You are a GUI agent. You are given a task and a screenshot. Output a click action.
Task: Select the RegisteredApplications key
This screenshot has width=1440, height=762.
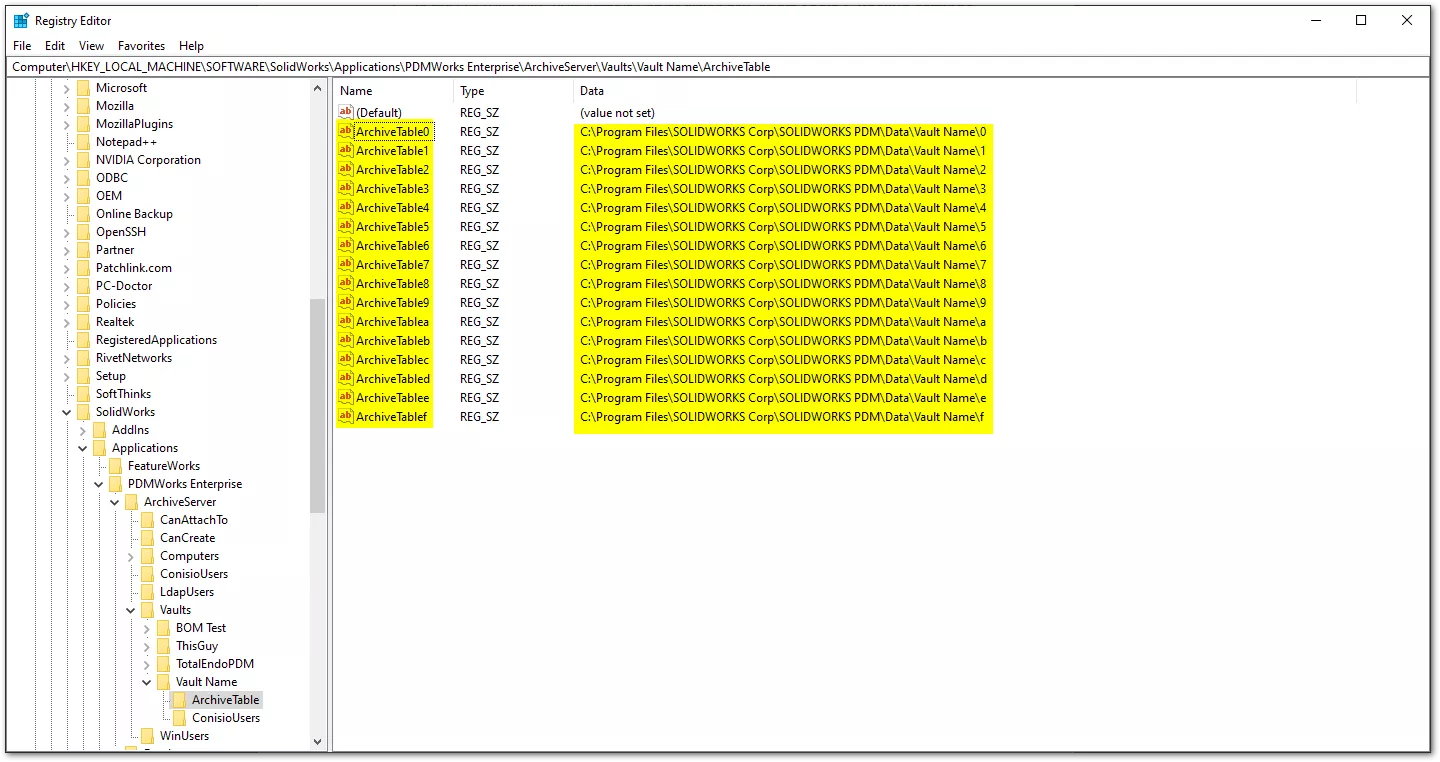pyautogui.click(x=156, y=340)
